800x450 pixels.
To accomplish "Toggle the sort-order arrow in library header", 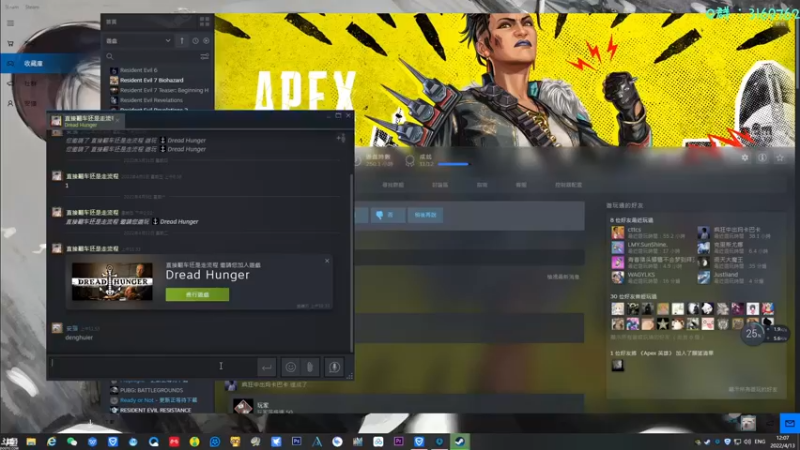I will point(182,41).
